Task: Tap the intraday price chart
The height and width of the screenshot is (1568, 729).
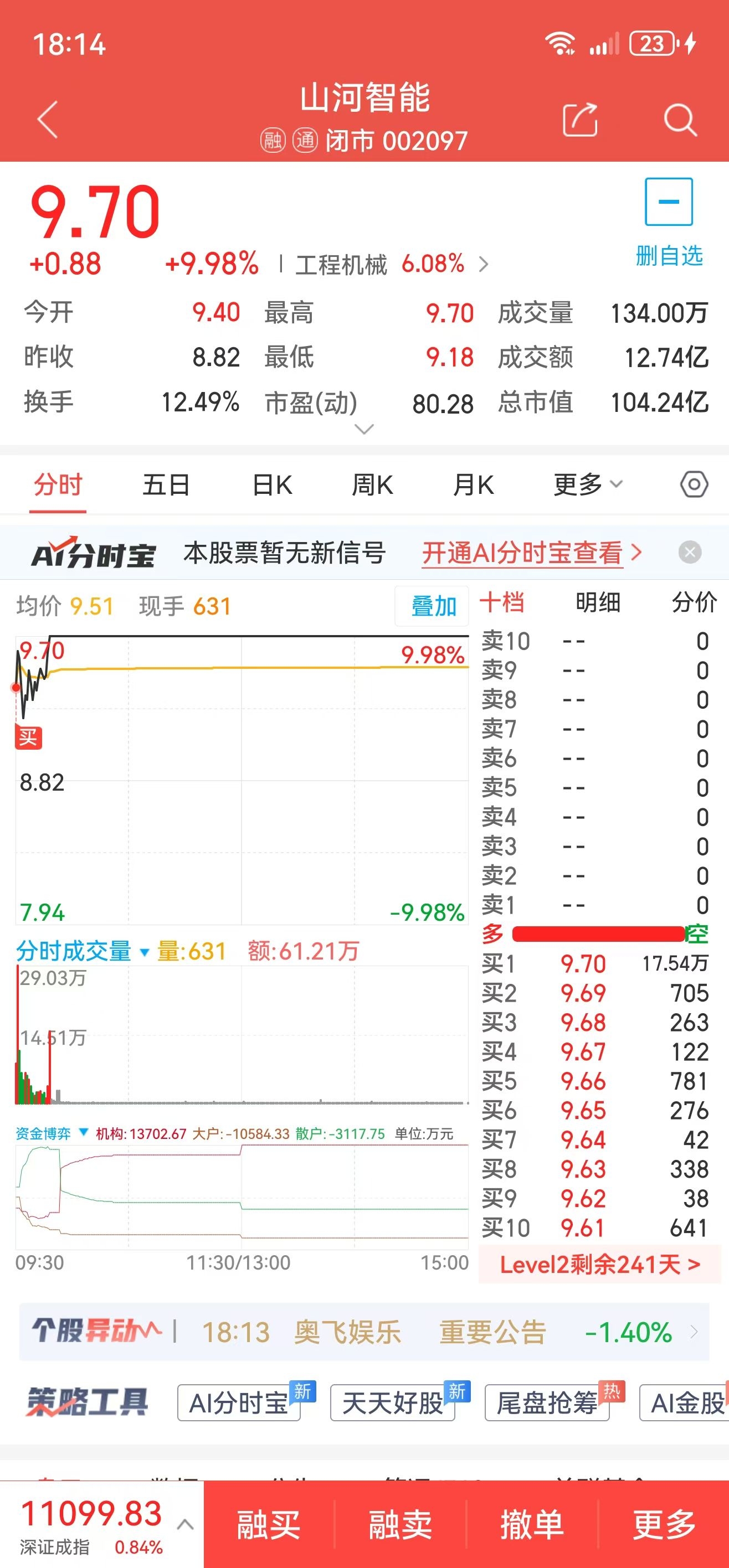Action: [x=242, y=780]
